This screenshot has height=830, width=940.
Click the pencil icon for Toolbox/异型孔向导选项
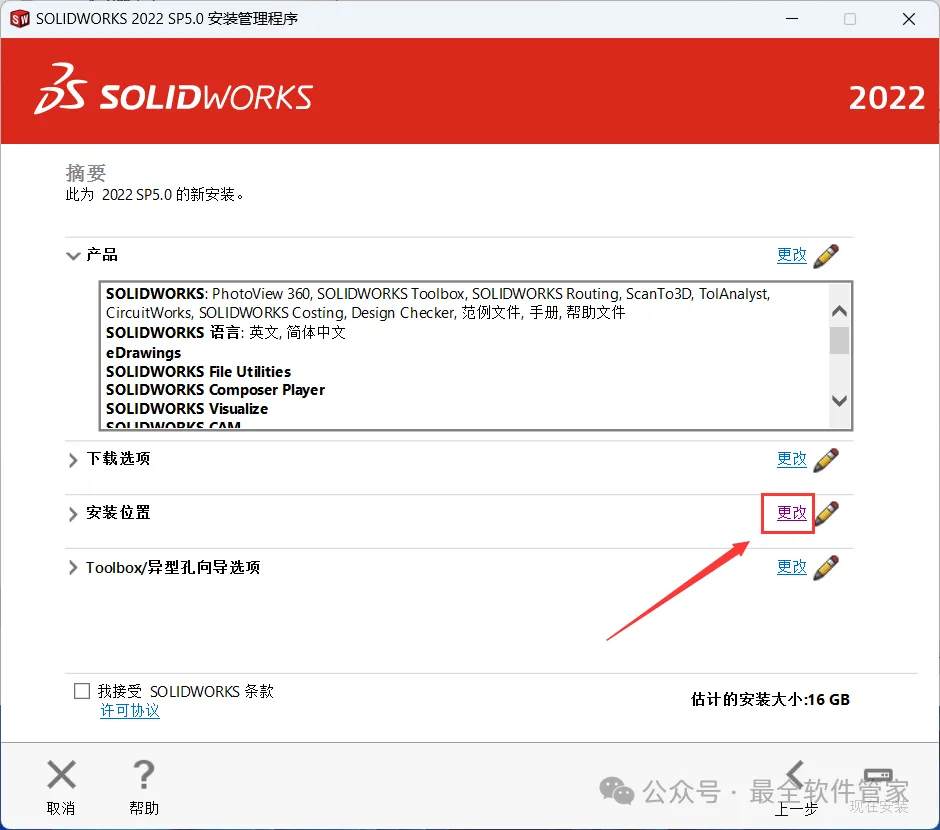point(826,568)
